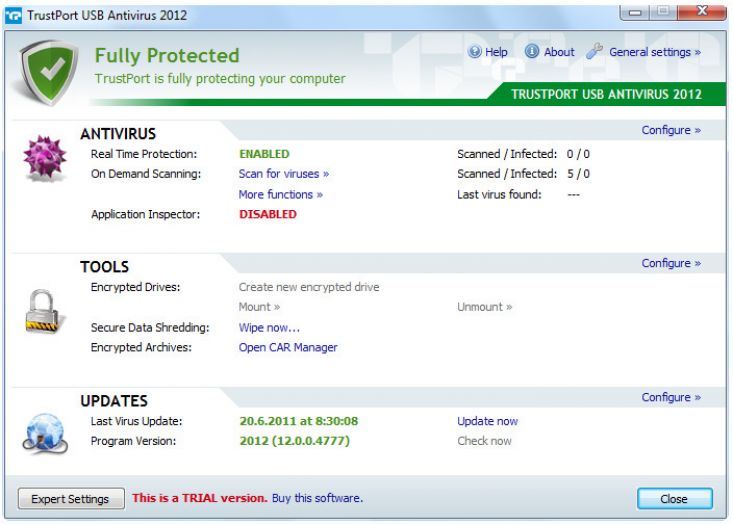Expand More functions in Antivirus section
This screenshot has height=525, width=733.
click(x=280, y=194)
